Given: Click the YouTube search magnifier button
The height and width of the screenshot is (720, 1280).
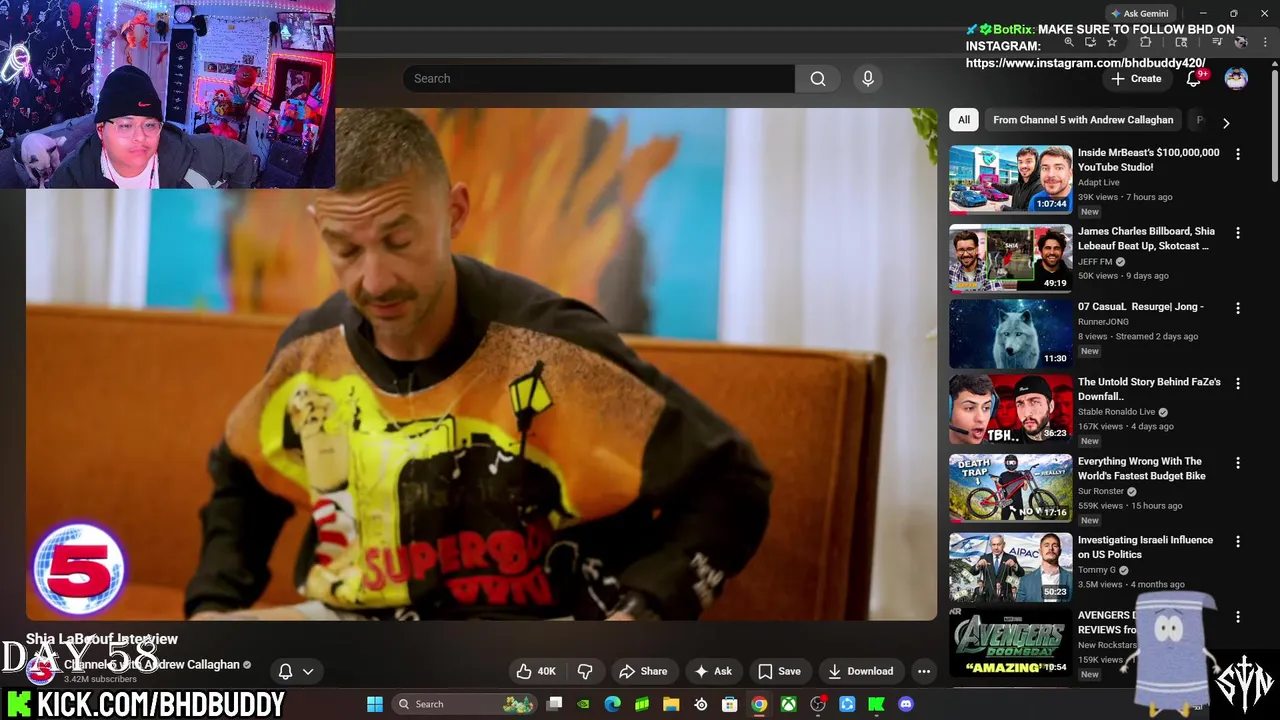Looking at the screenshot, I should click(817, 79).
